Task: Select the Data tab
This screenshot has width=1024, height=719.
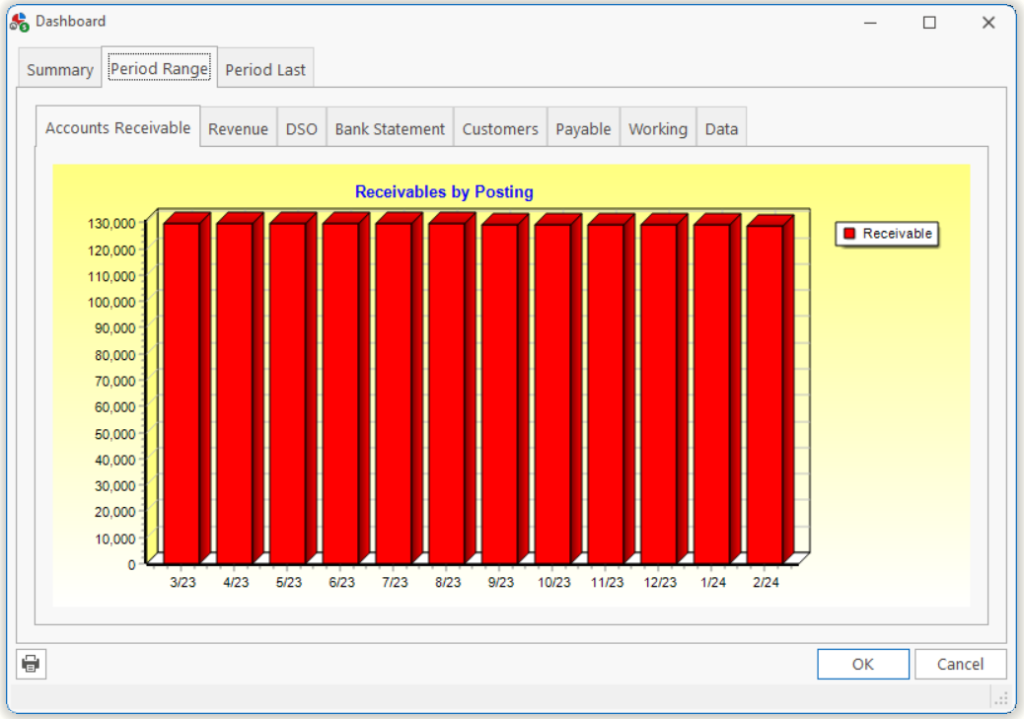Action: pos(721,129)
